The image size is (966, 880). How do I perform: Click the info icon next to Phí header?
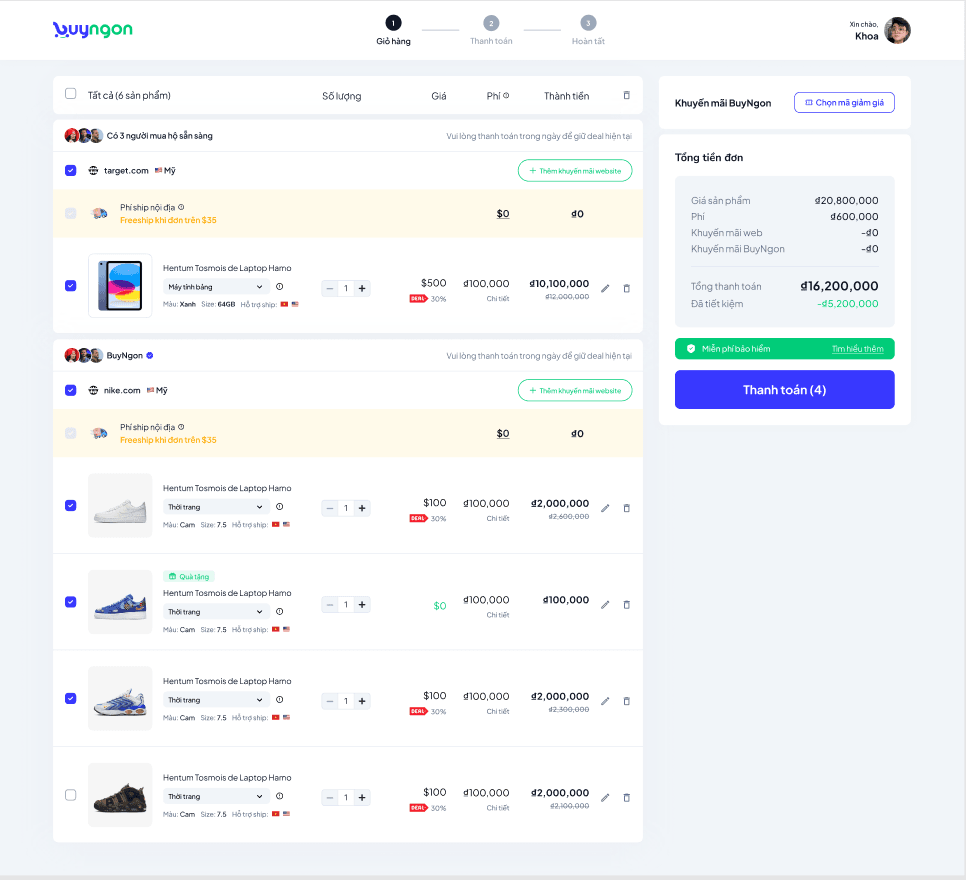point(506,96)
